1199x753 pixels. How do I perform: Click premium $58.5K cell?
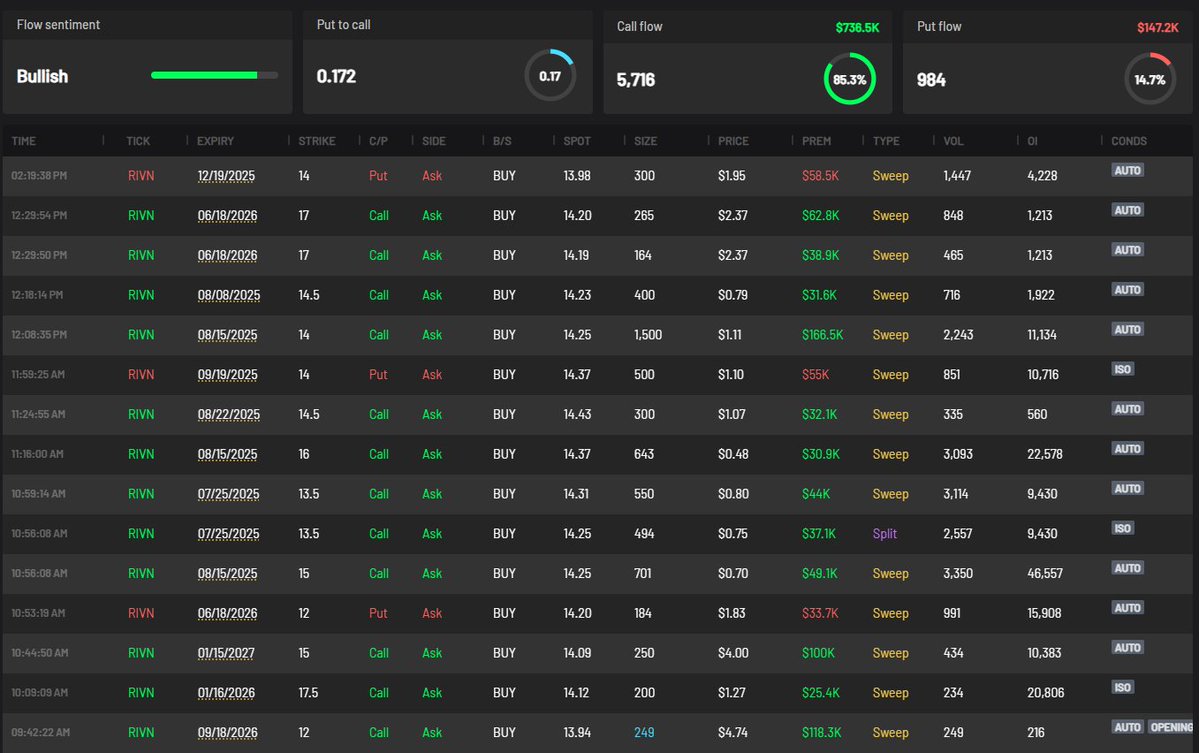tap(820, 176)
